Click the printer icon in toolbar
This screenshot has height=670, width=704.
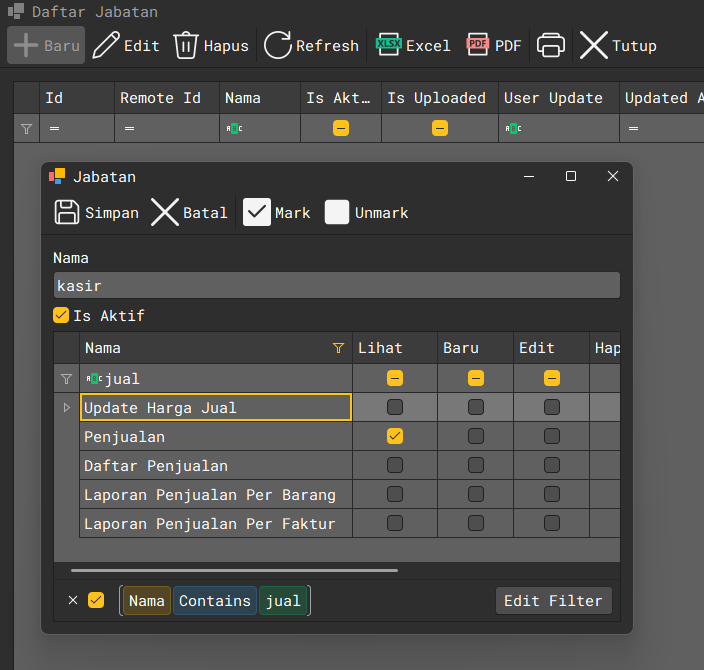tap(551, 46)
